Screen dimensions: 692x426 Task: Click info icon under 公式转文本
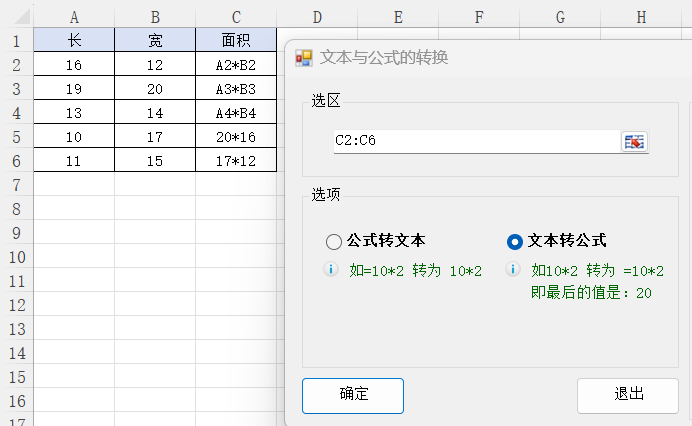point(331,269)
